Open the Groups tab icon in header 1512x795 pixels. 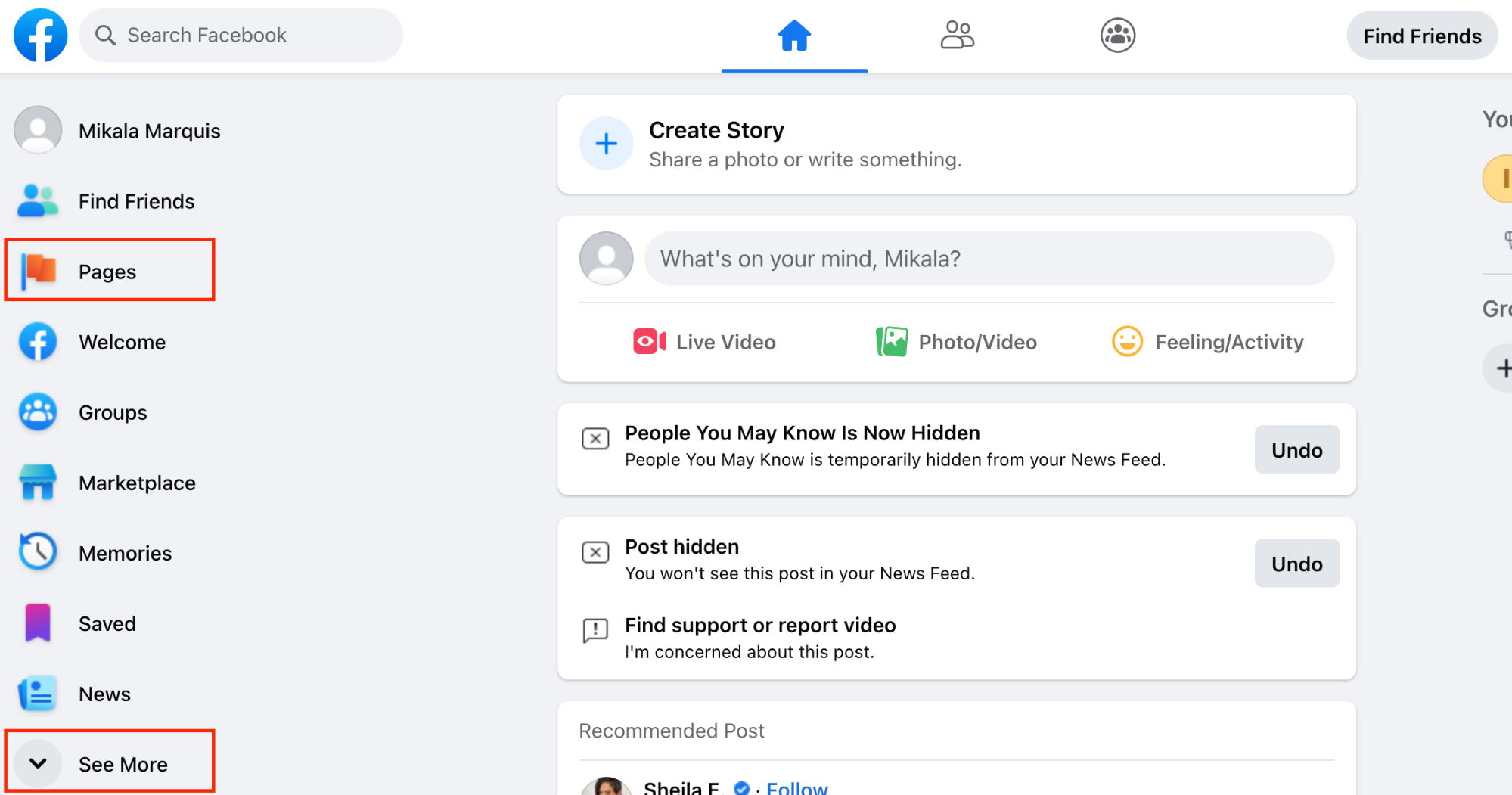(1118, 36)
